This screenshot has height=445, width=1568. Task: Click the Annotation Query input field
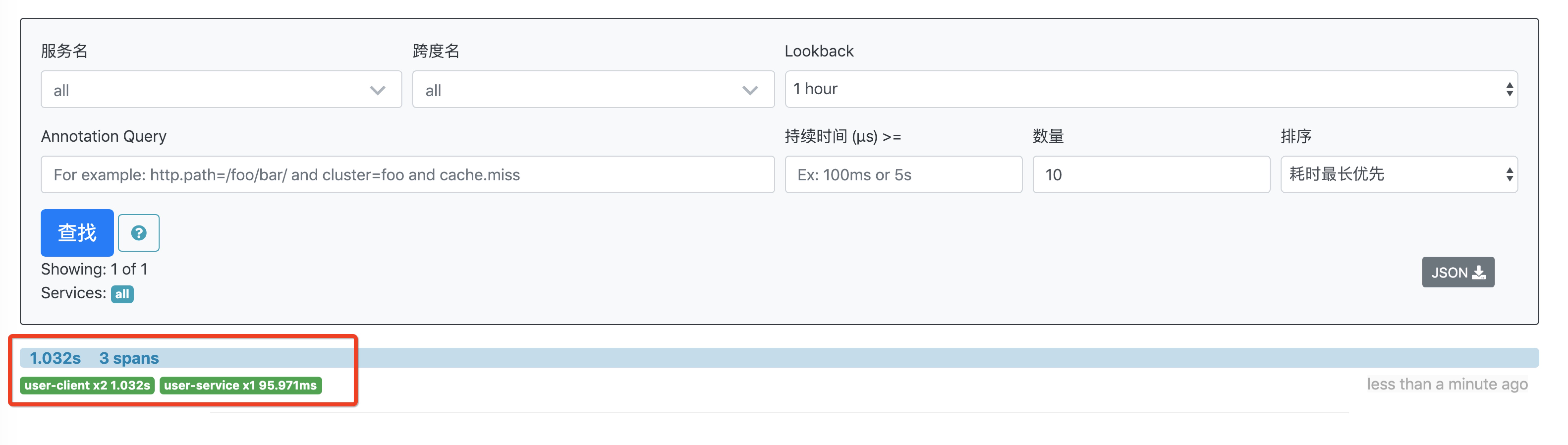(407, 175)
